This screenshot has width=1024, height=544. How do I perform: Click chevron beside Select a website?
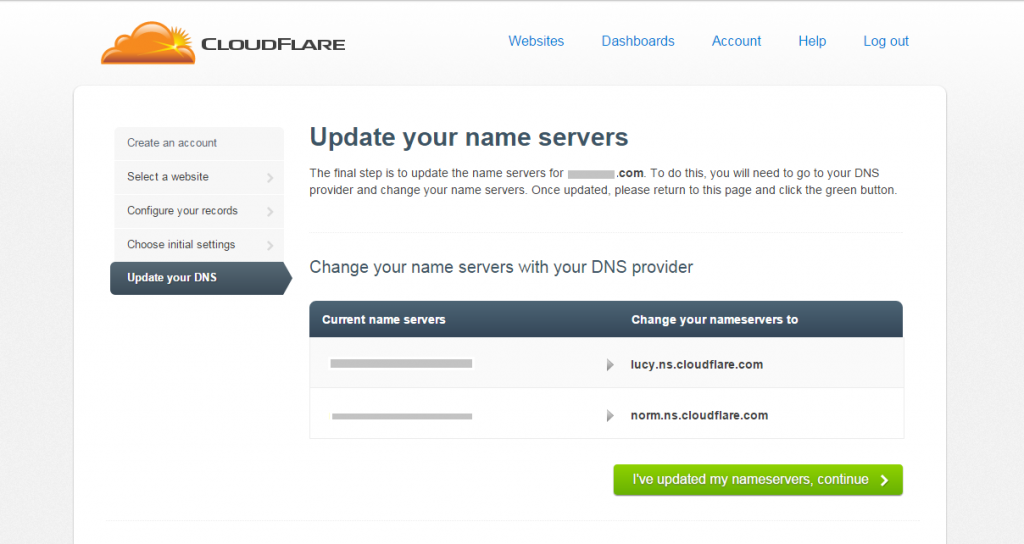click(x=270, y=178)
